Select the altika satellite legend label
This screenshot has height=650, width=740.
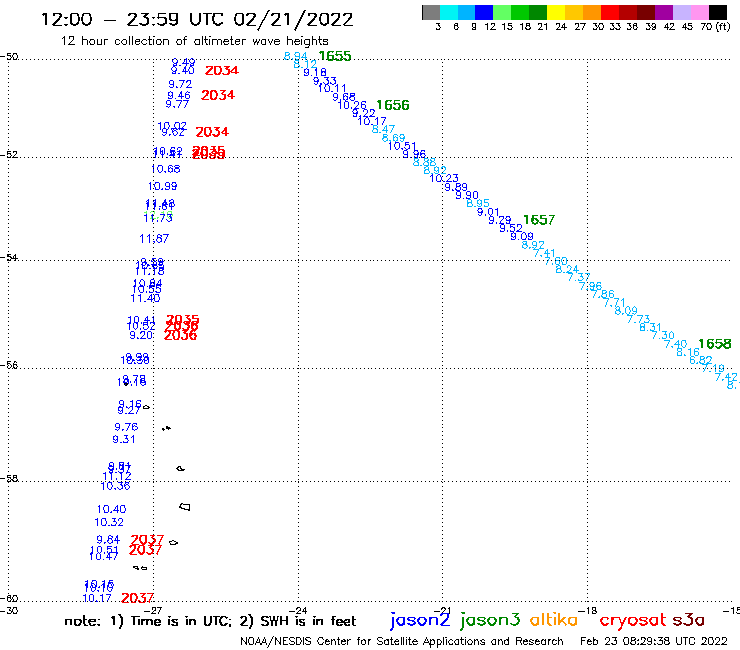coord(553,620)
